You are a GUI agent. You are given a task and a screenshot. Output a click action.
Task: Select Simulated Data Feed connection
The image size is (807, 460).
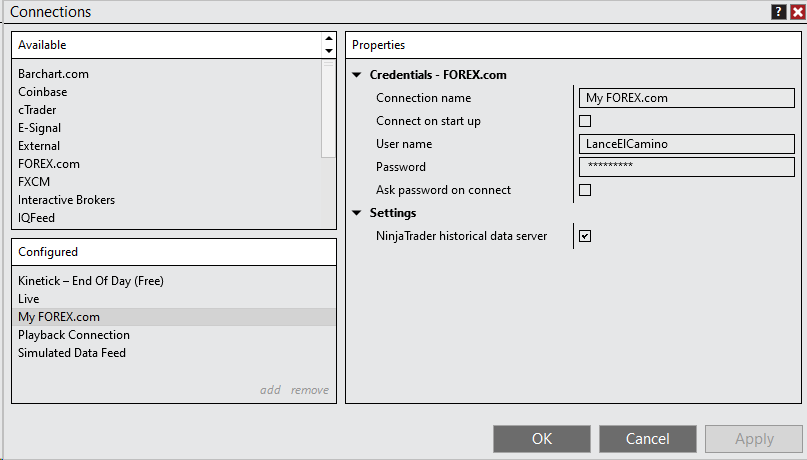point(174,352)
